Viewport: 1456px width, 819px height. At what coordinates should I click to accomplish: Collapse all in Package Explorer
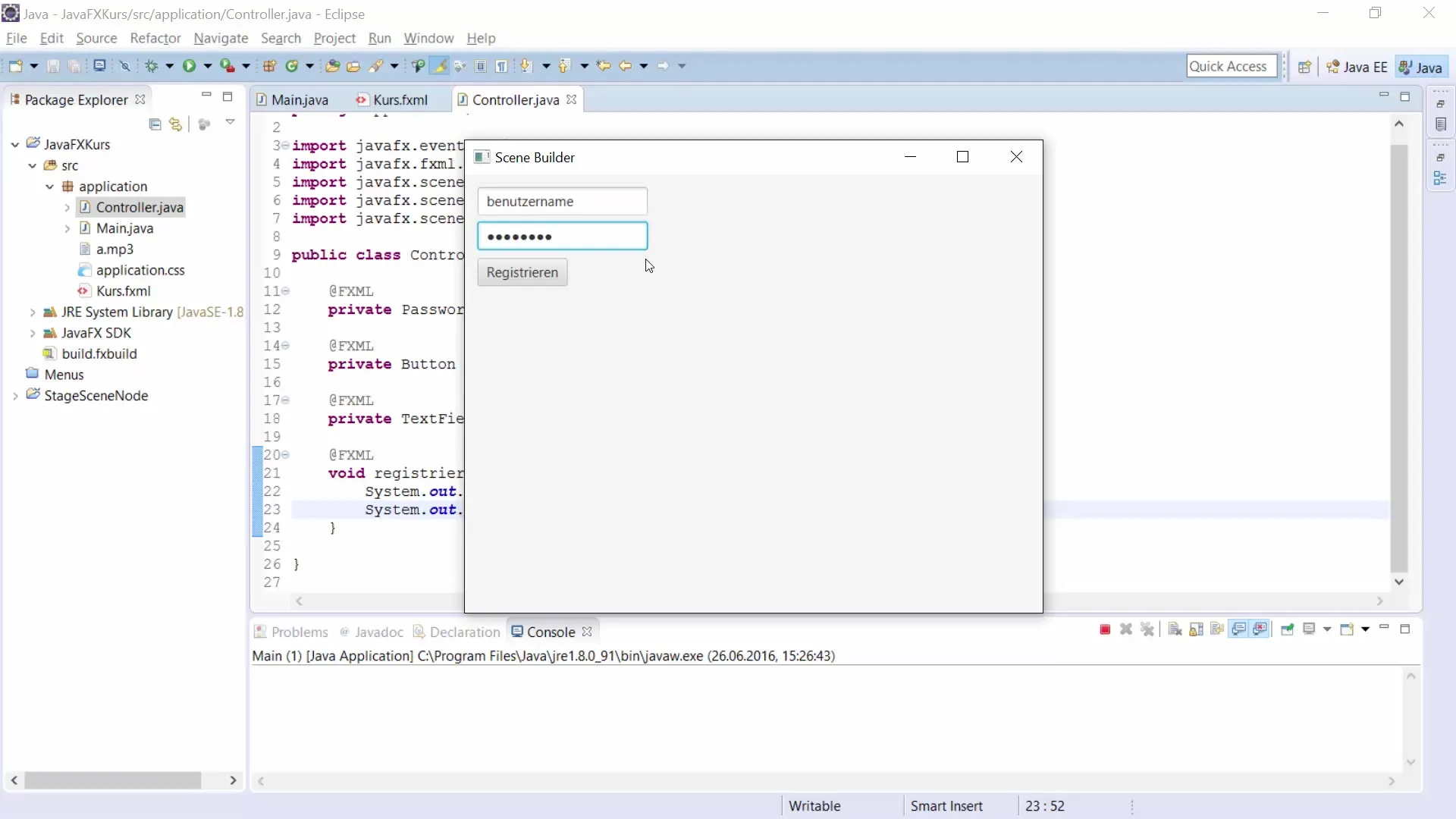coord(155,124)
